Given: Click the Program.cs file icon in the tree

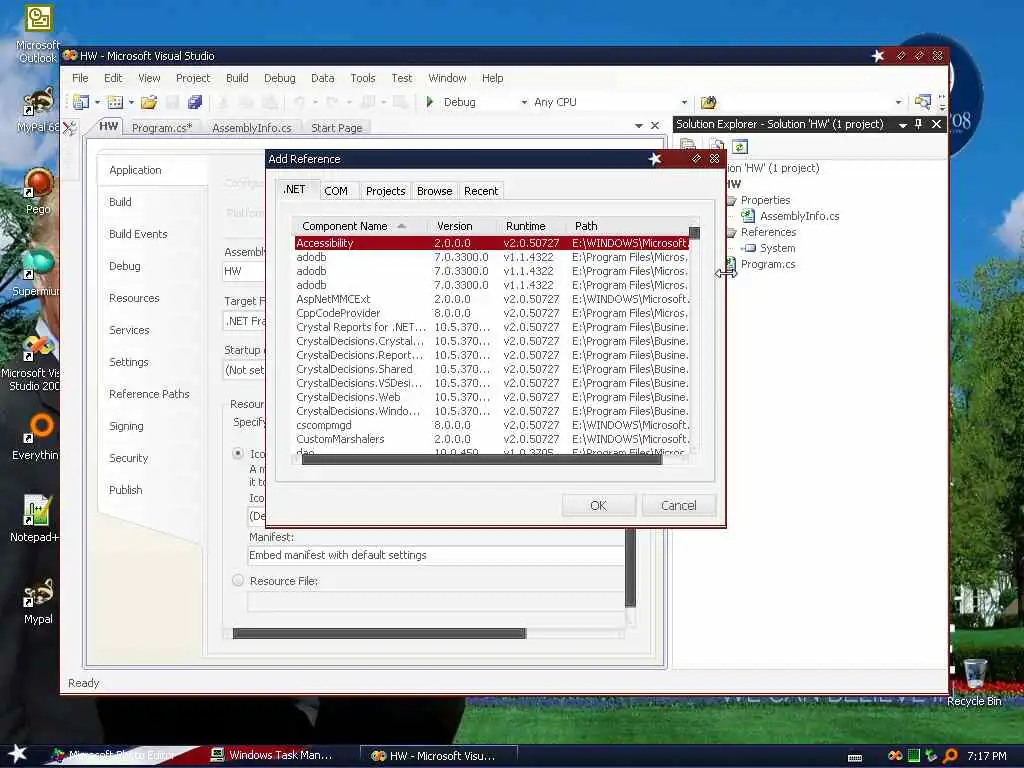Looking at the screenshot, I should coord(730,264).
